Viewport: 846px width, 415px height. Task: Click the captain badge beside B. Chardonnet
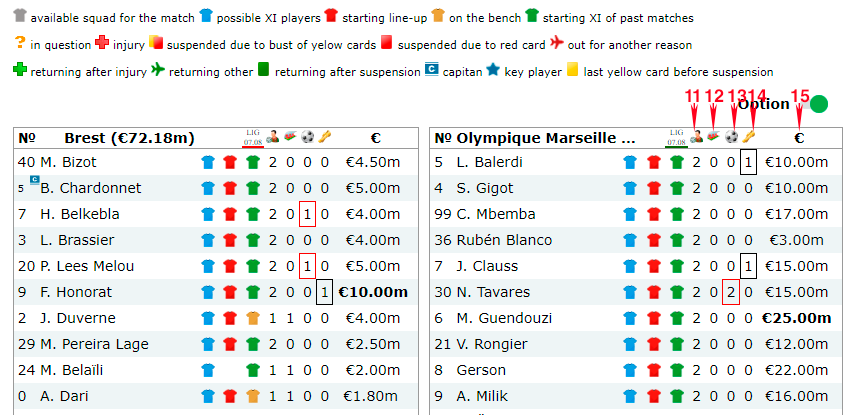coord(34,181)
